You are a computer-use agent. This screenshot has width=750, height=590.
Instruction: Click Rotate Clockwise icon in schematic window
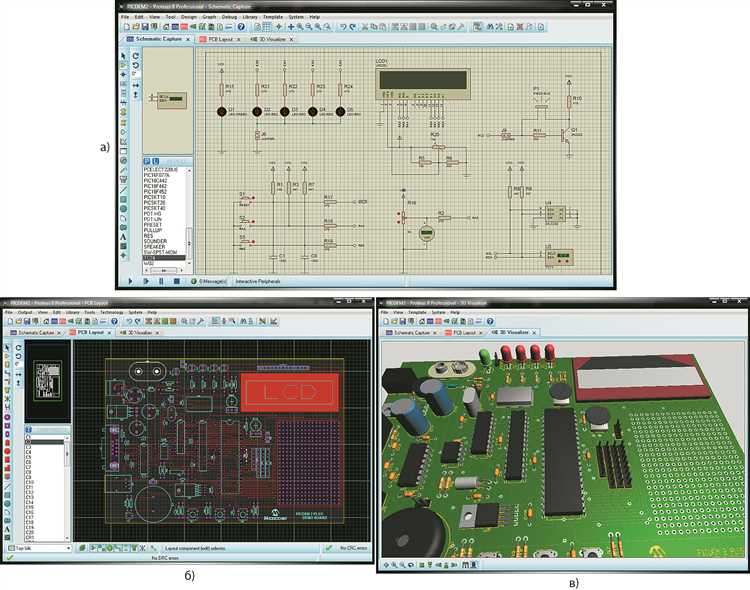[135, 56]
